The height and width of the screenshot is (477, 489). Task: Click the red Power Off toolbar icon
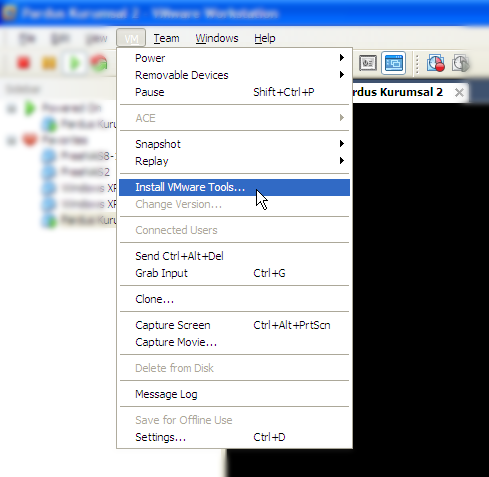coord(23,63)
